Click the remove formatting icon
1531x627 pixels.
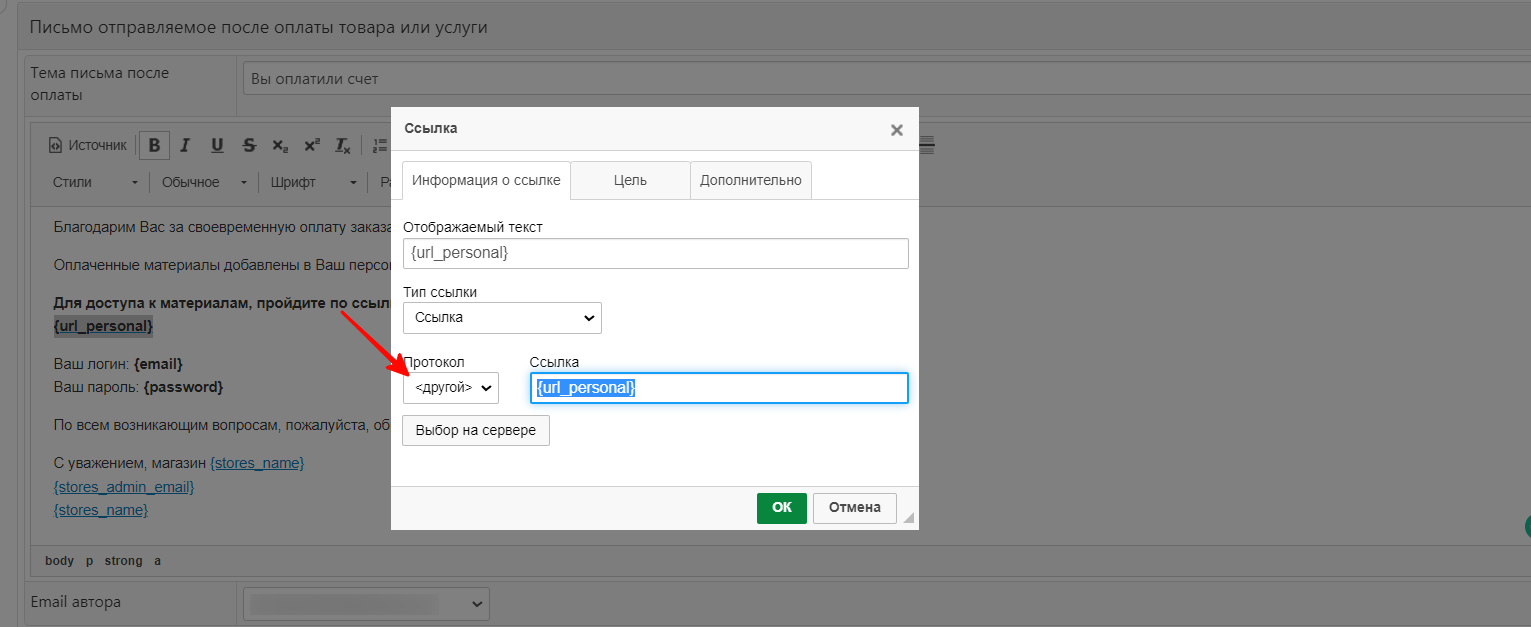[343, 145]
